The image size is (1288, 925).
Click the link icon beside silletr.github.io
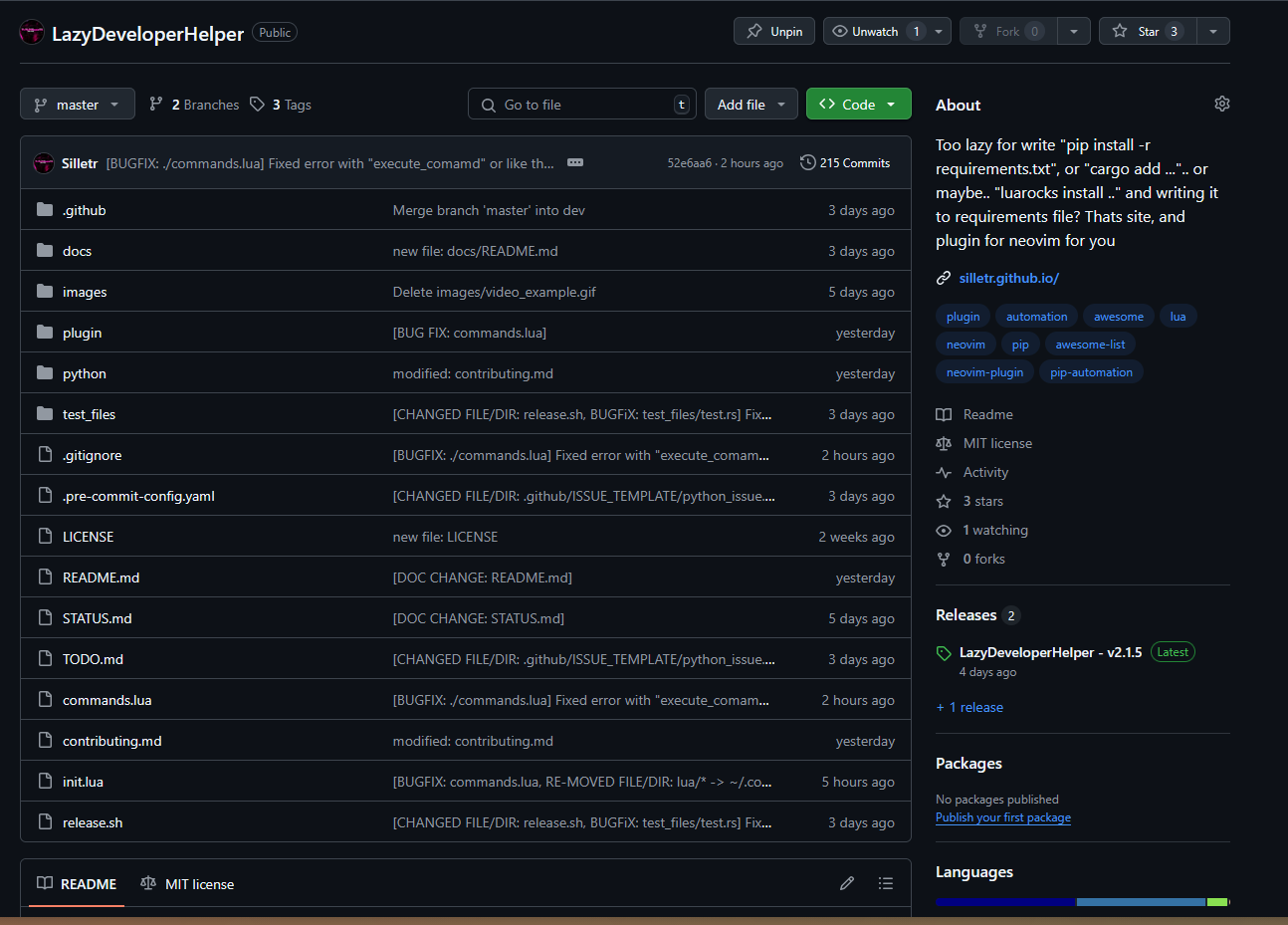pyautogui.click(x=944, y=278)
